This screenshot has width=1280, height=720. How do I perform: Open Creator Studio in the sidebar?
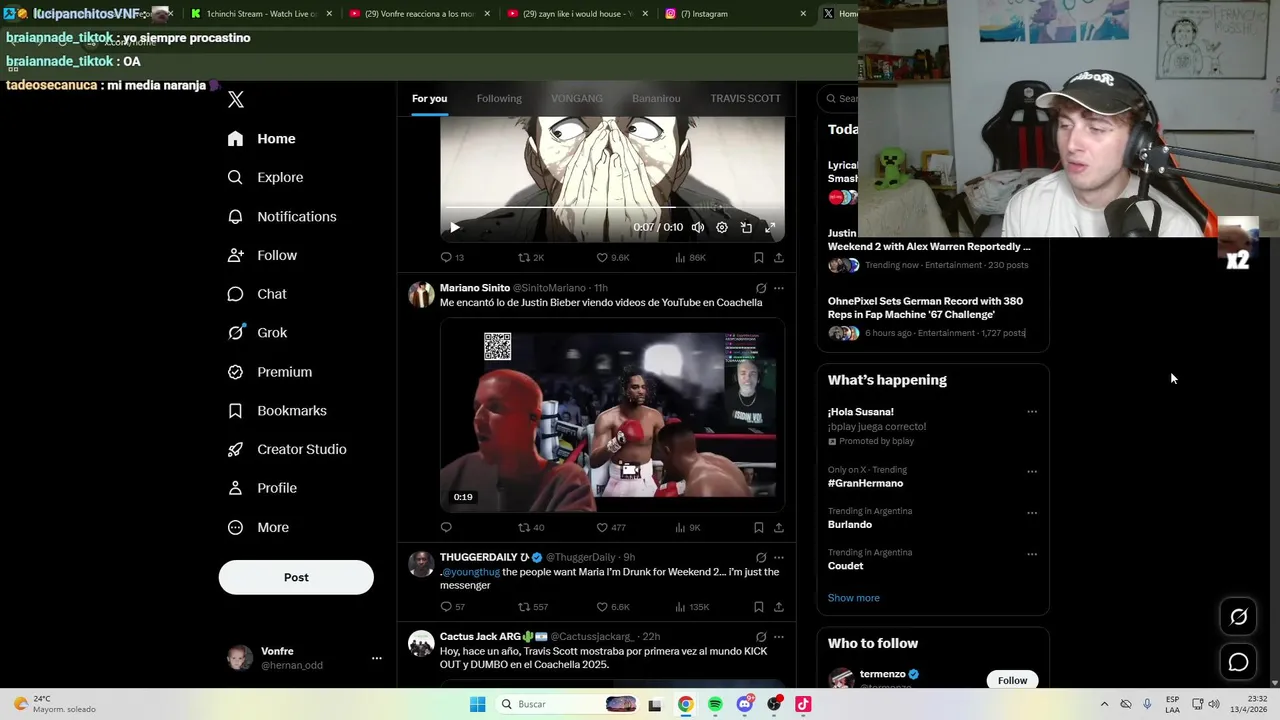coord(287,449)
